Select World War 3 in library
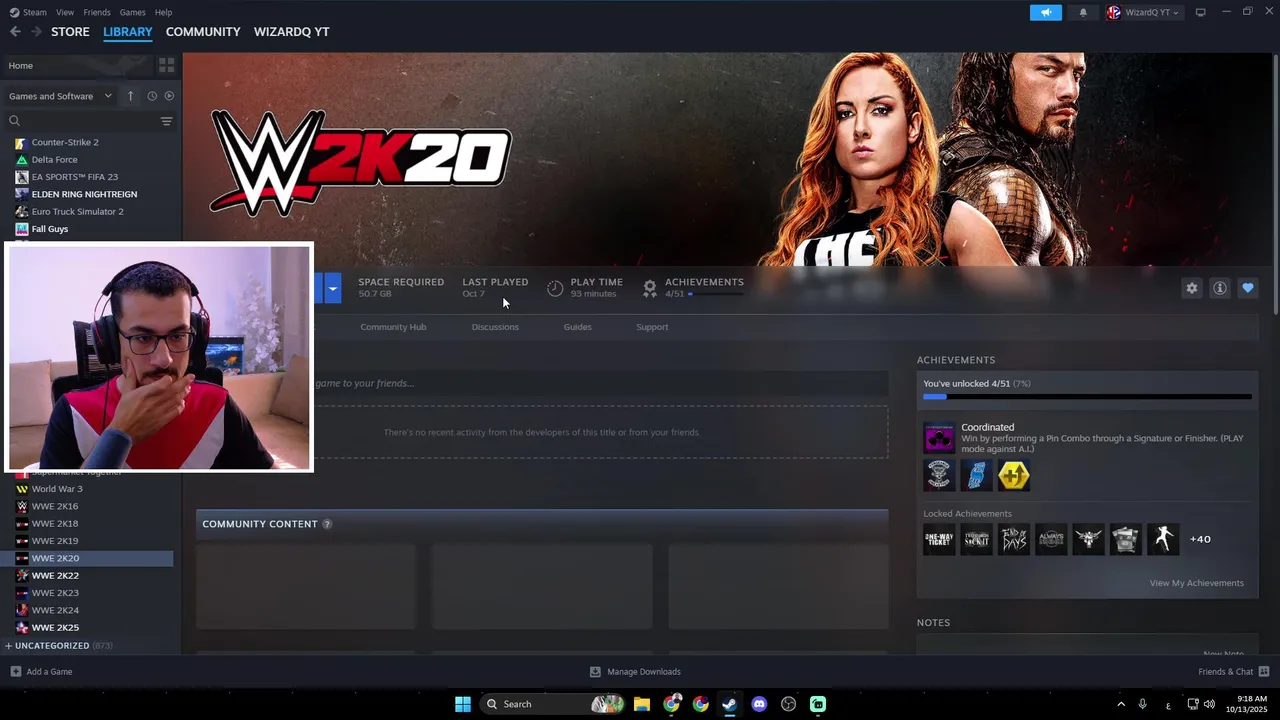Viewport: 1280px width, 720px height. click(x=57, y=489)
